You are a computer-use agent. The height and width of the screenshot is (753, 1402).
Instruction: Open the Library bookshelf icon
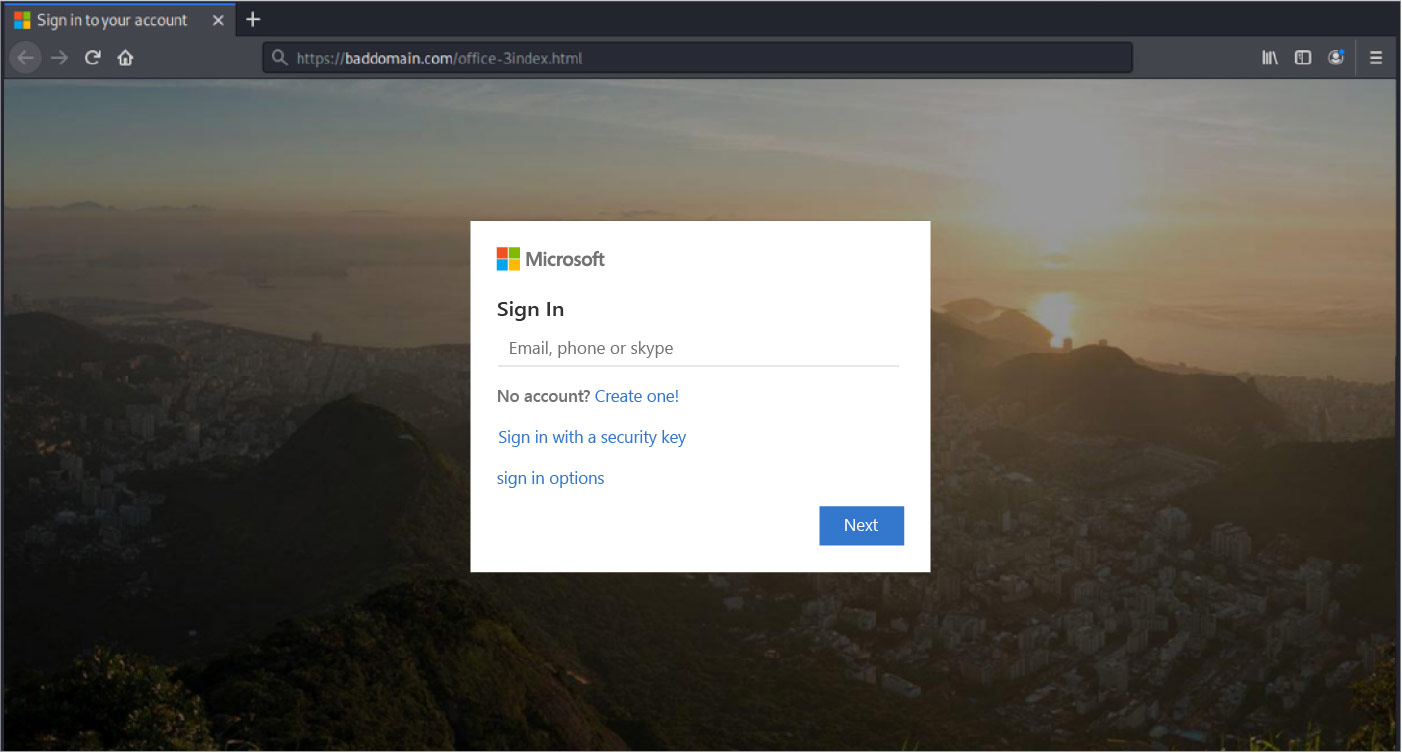point(1270,58)
